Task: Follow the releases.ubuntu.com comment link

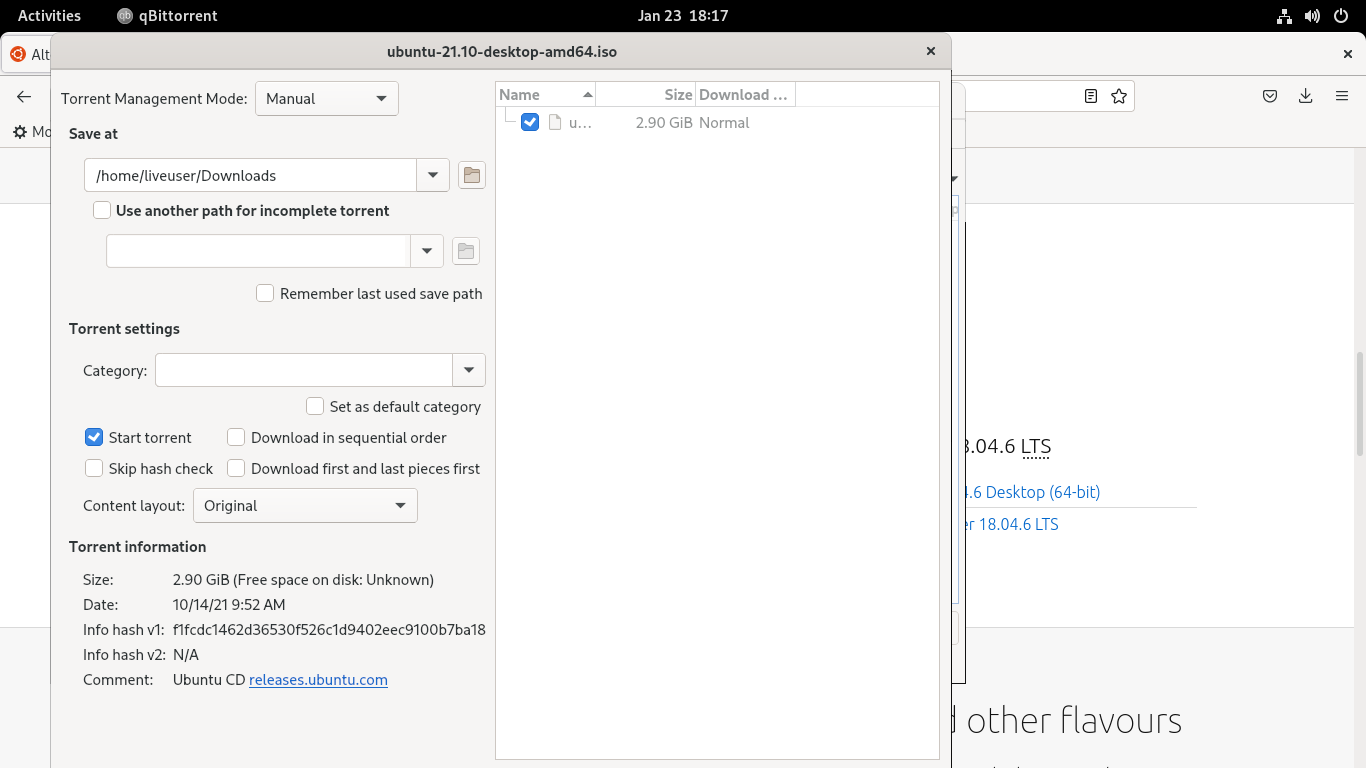Action: [x=318, y=679]
